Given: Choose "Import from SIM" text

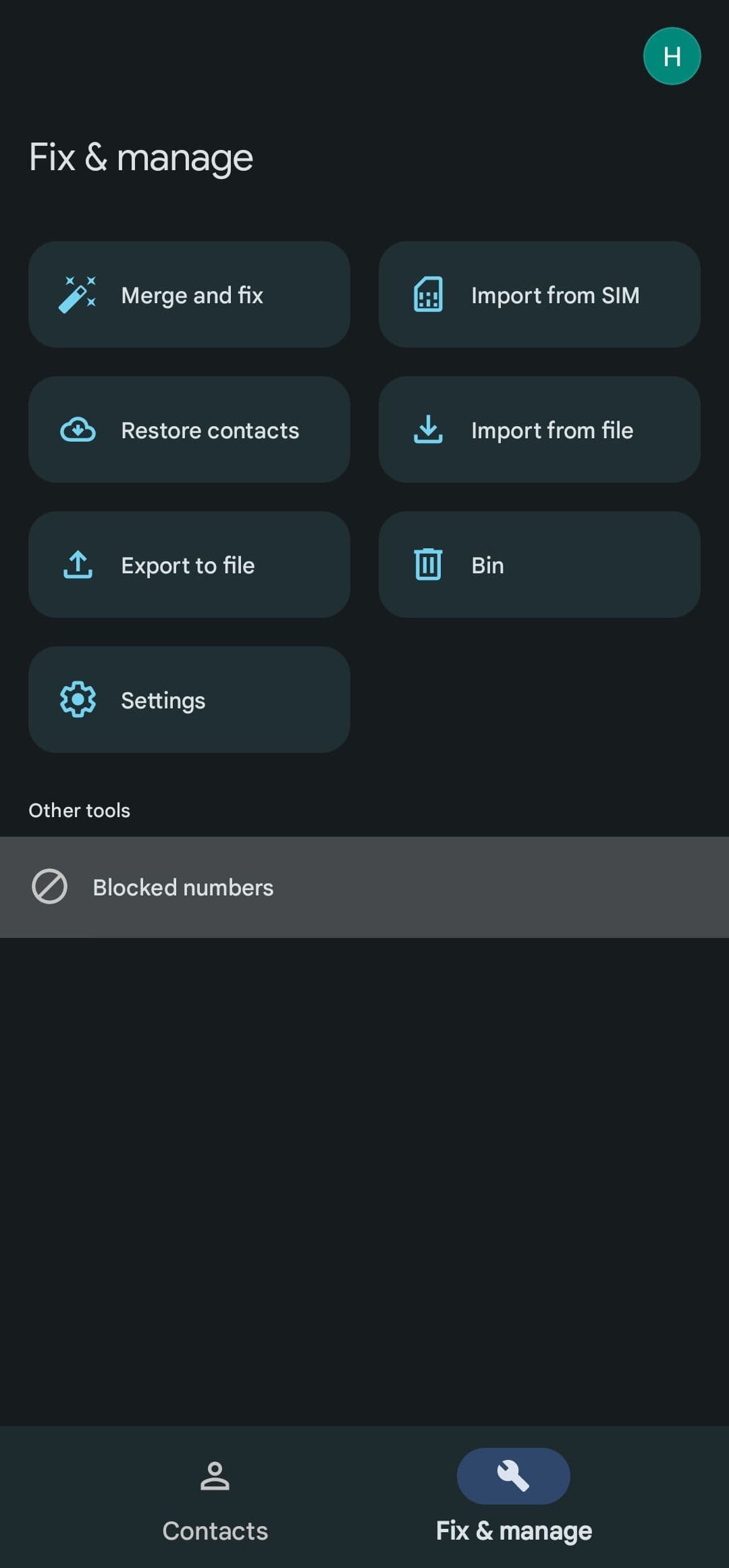Looking at the screenshot, I should tap(555, 295).
